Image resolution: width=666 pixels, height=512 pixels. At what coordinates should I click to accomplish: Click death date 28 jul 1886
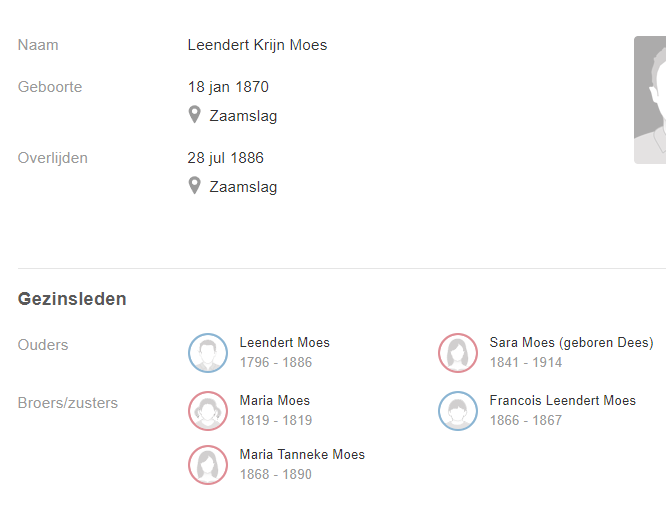(226, 158)
